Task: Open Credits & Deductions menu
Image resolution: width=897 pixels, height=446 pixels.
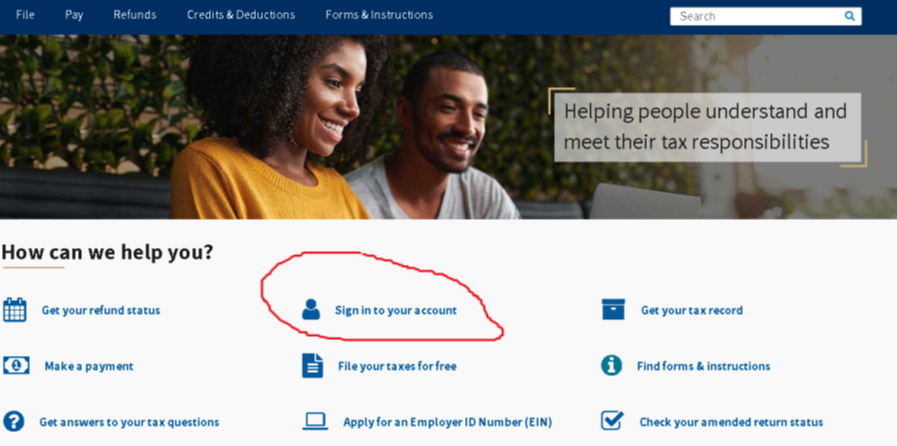Action: click(x=241, y=15)
